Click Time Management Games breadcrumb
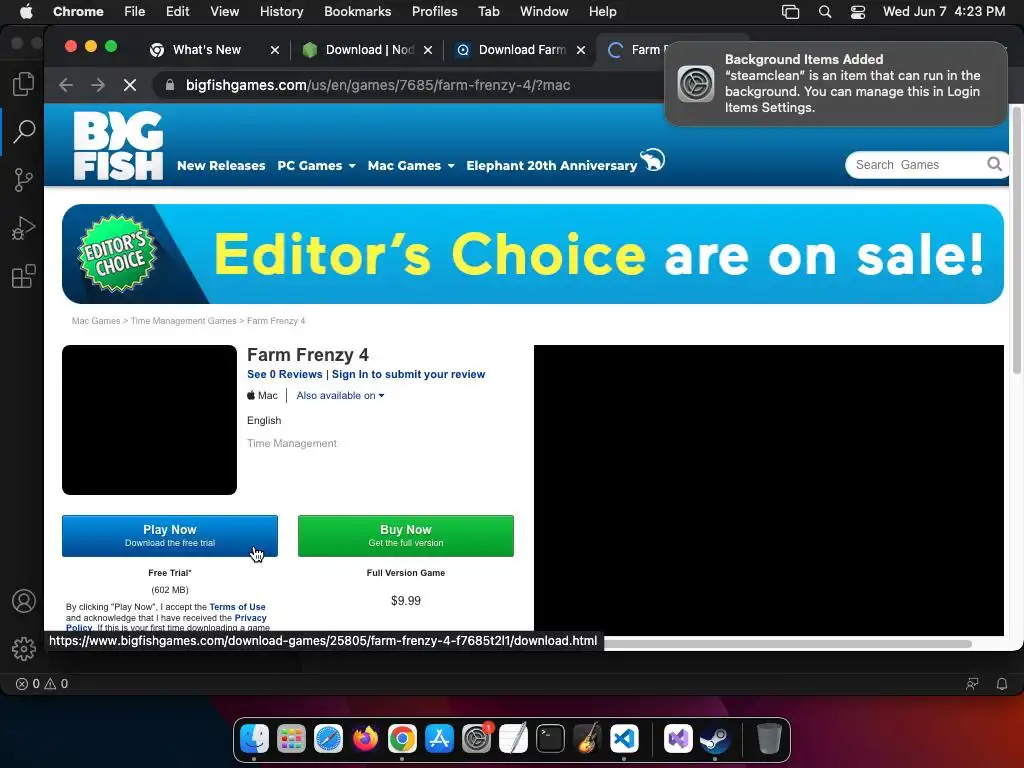The width and height of the screenshot is (1024, 768). [184, 321]
